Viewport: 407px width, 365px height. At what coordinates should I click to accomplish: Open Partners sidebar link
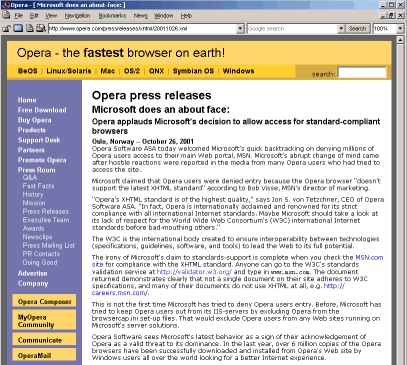(31, 150)
